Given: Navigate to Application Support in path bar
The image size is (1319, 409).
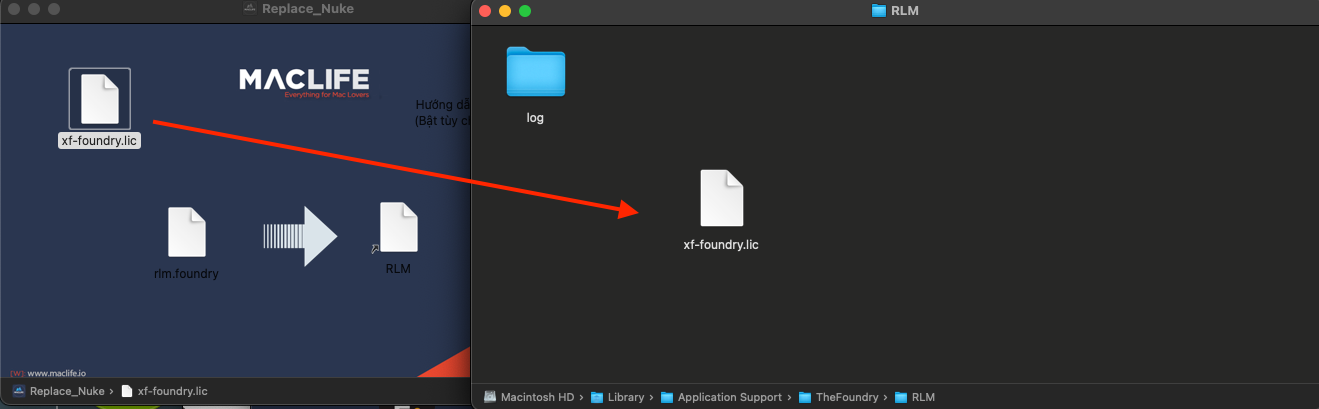Looking at the screenshot, I should tap(729, 397).
